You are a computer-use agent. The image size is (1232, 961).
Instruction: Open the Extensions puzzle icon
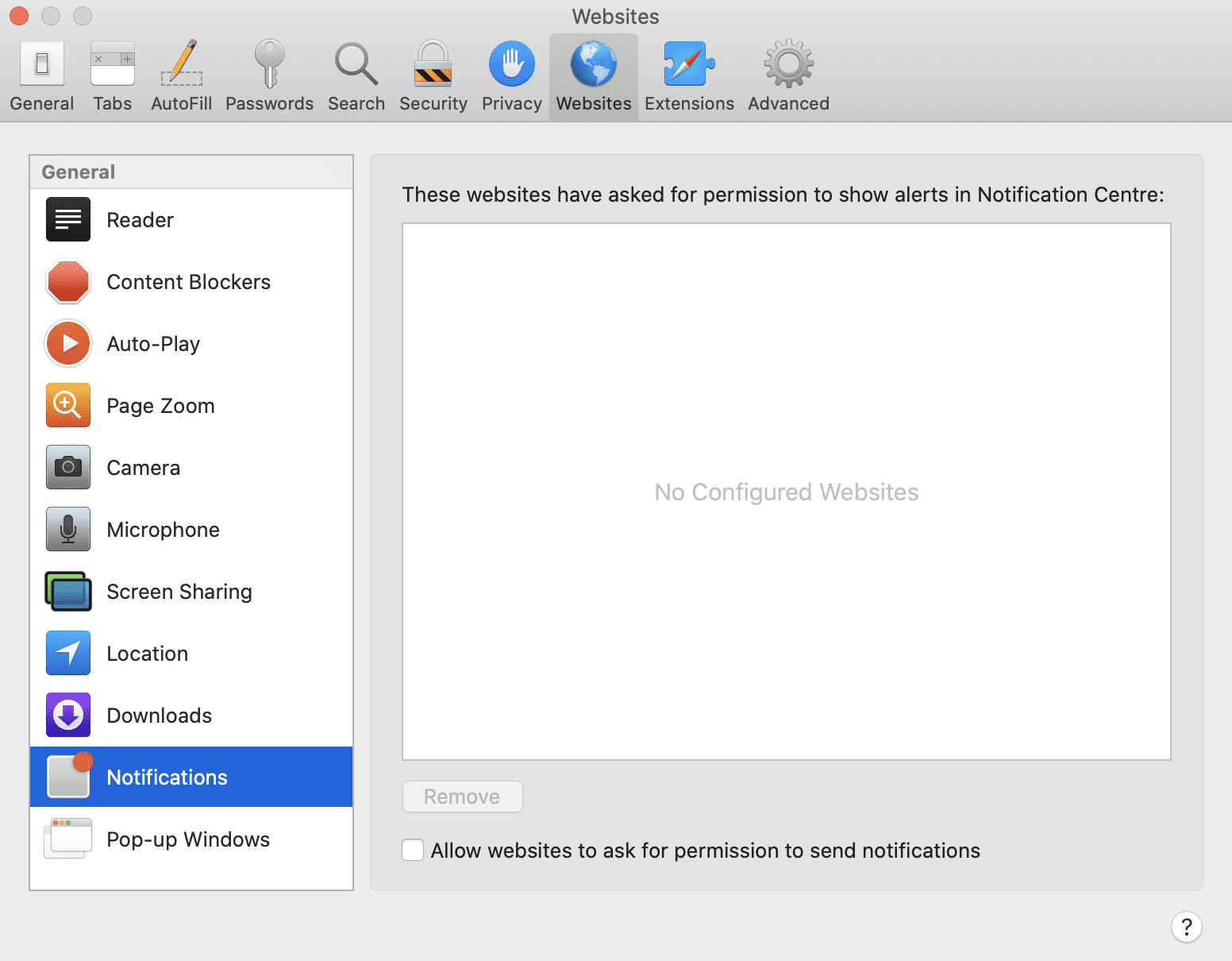click(x=689, y=64)
